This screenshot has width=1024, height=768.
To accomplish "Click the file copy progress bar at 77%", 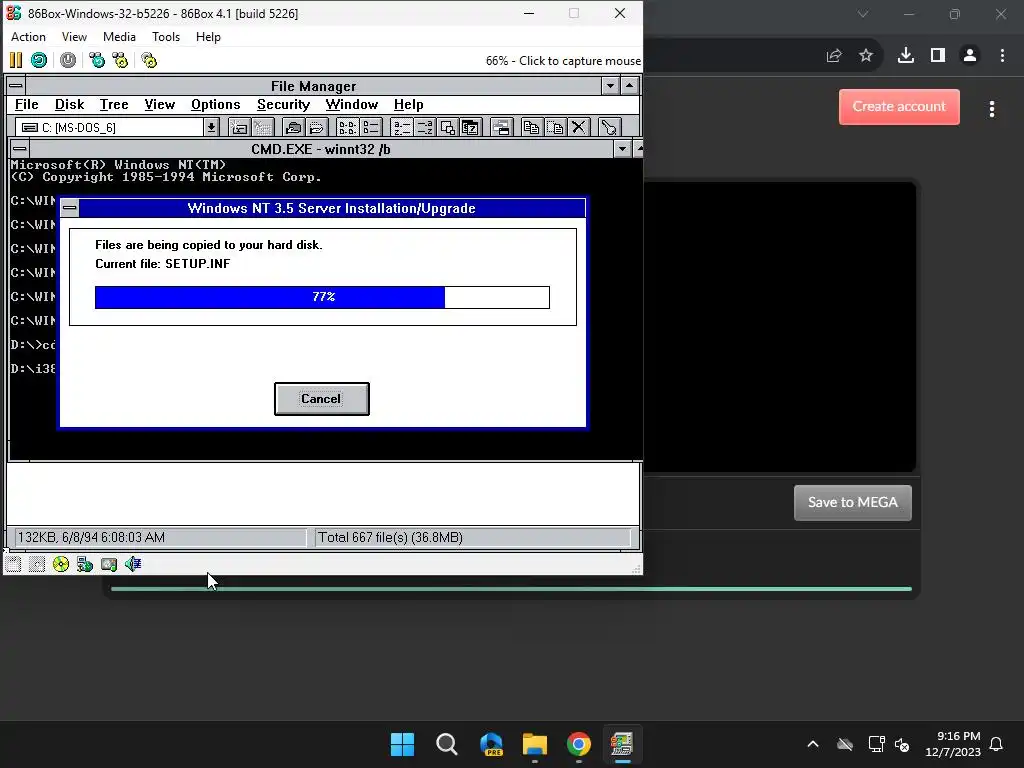I will (322, 297).
